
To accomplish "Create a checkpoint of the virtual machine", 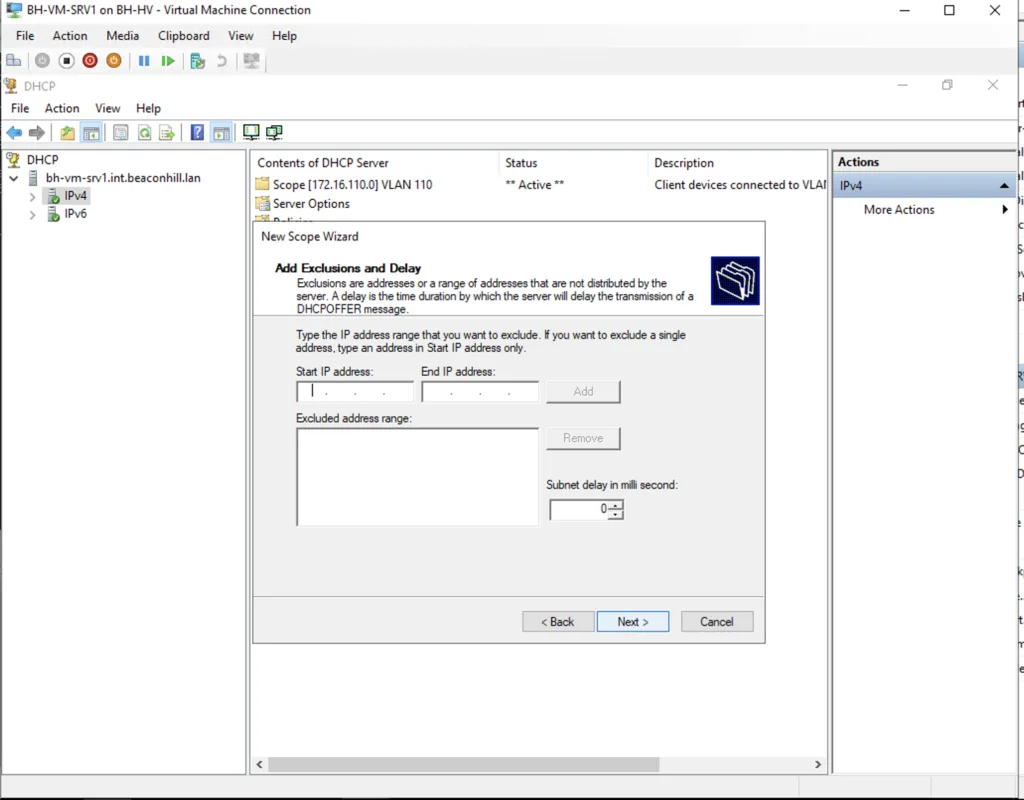I will (197, 61).
